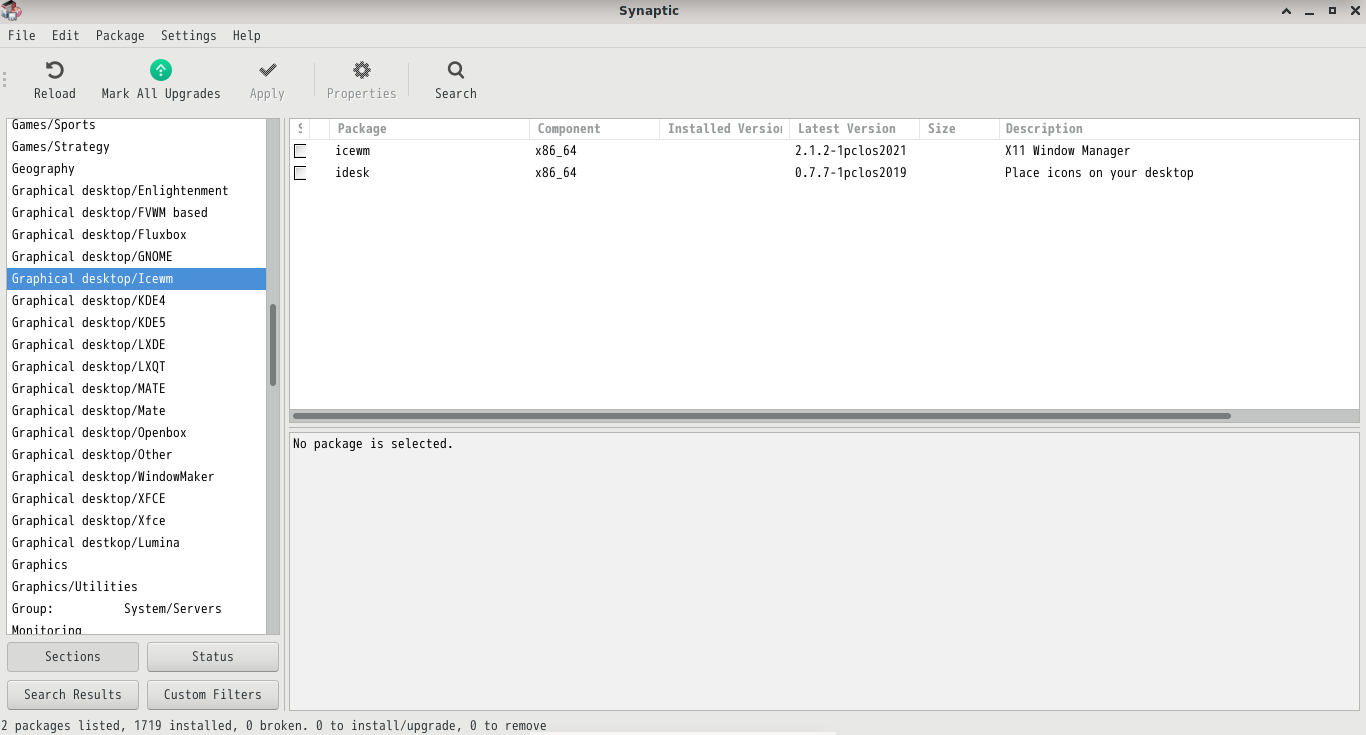Select the Geography section
Screen dimensions: 1366x735
(x=136, y=169)
